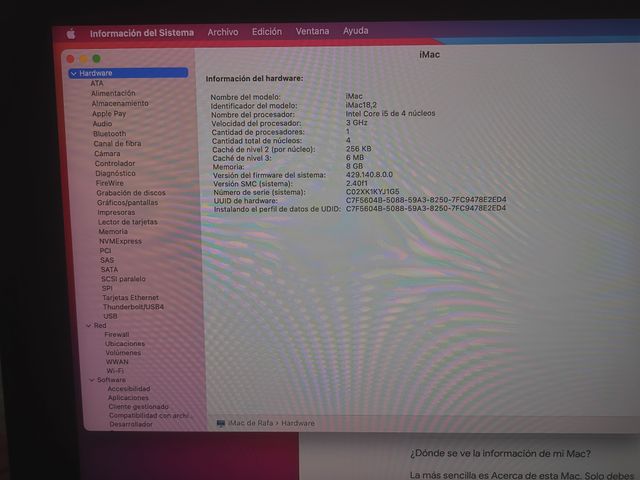This screenshot has height=480, width=640.
Task: Select Cliente gestionado item
Action: 138,407
